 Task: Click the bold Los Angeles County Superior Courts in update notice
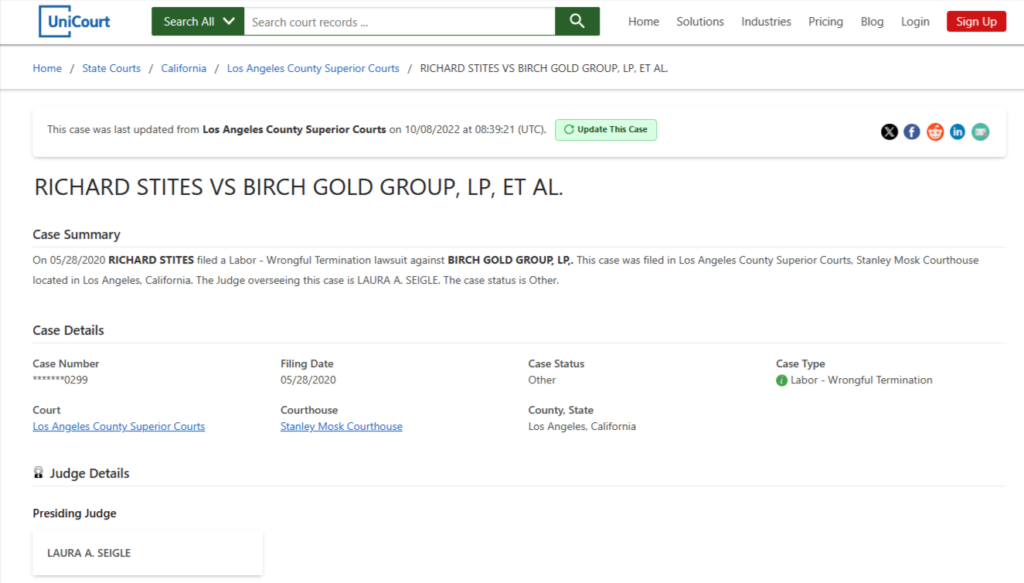[294, 129]
